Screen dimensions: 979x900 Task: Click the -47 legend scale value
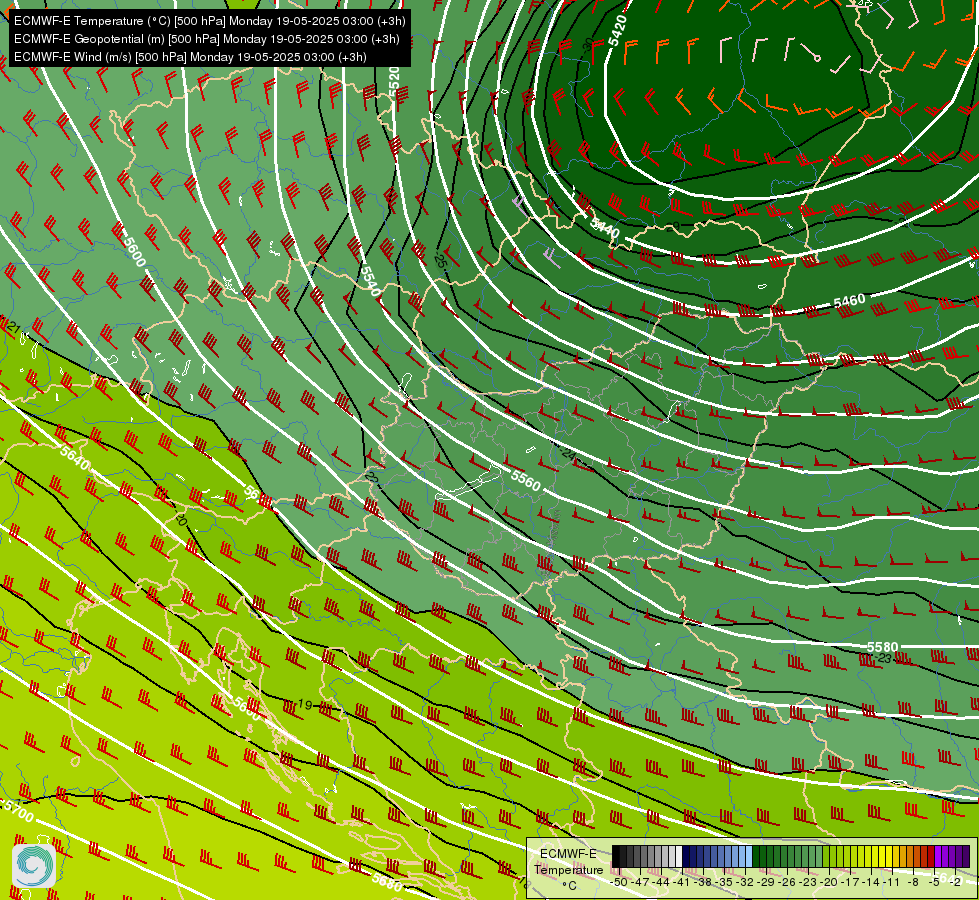tap(641, 882)
